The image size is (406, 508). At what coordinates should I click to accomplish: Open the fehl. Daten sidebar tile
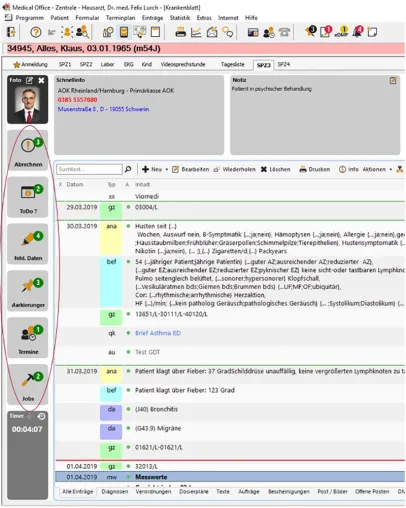click(28, 244)
